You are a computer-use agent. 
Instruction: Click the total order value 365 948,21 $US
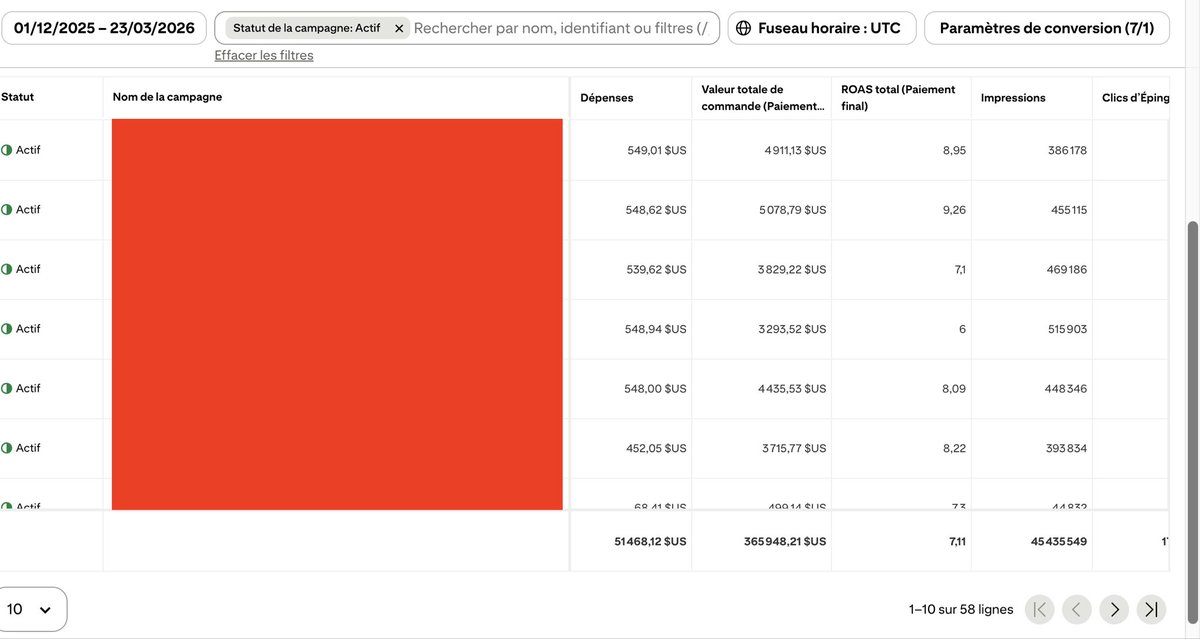[x=785, y=541]
